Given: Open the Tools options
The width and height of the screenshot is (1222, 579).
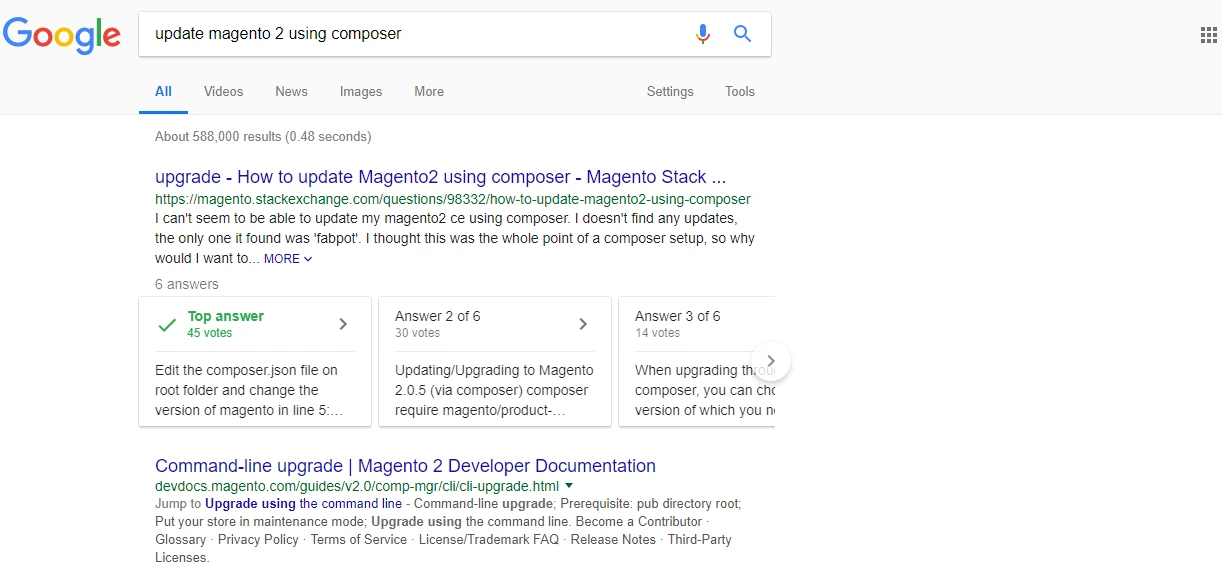Looking at the screenshot, I should 740,91.
